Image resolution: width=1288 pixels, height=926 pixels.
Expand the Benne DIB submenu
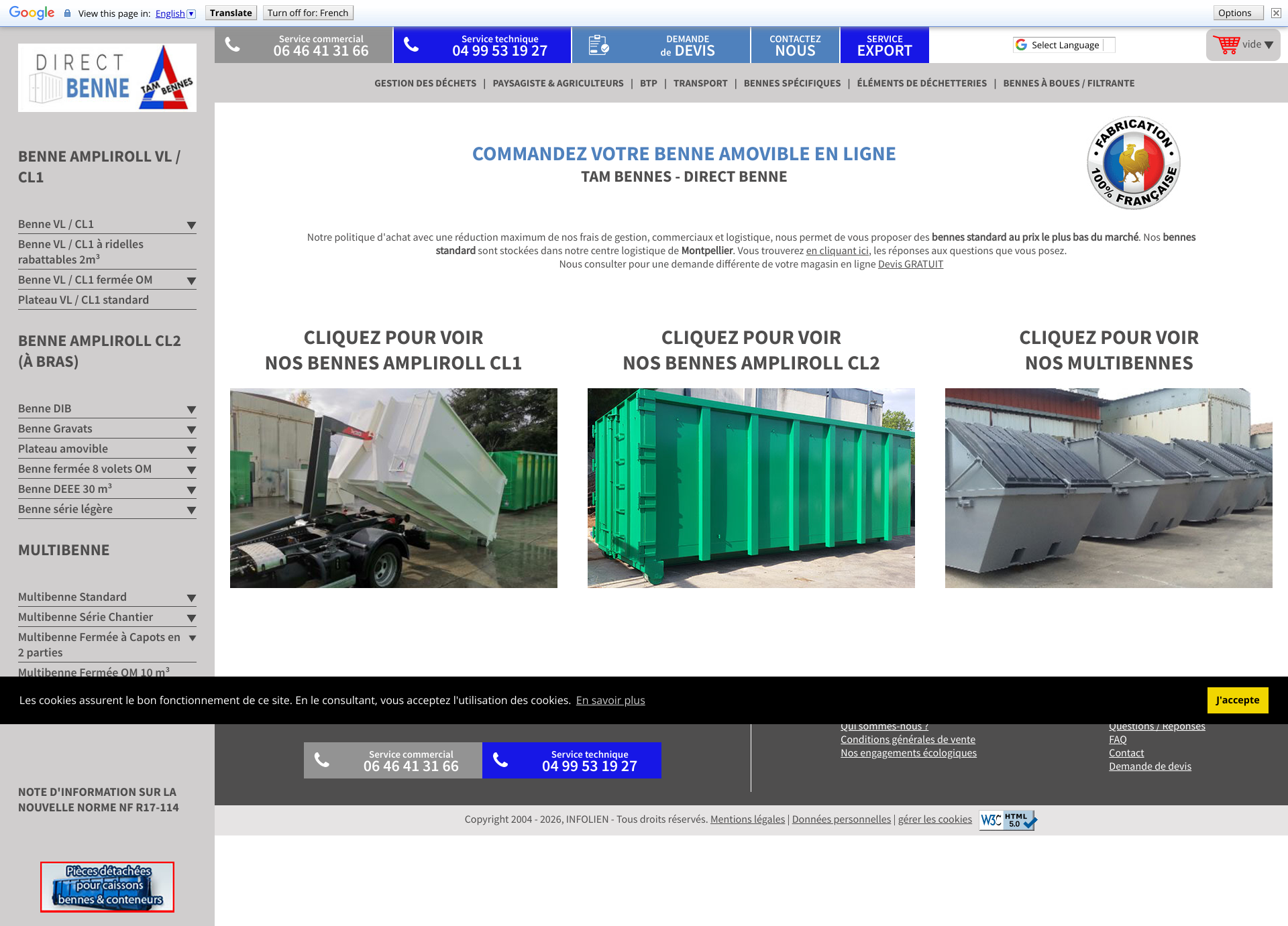coord(191,410)
